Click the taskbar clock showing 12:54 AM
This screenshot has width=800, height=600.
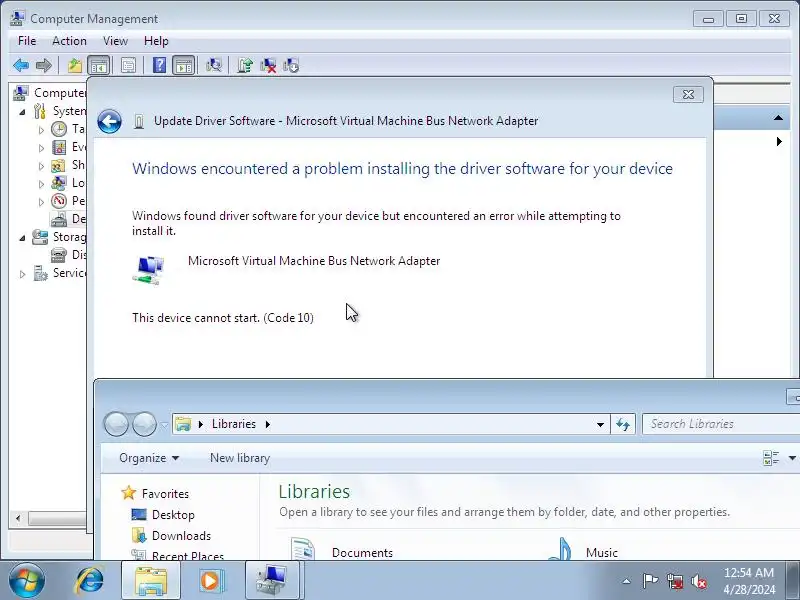pos(749,581)
